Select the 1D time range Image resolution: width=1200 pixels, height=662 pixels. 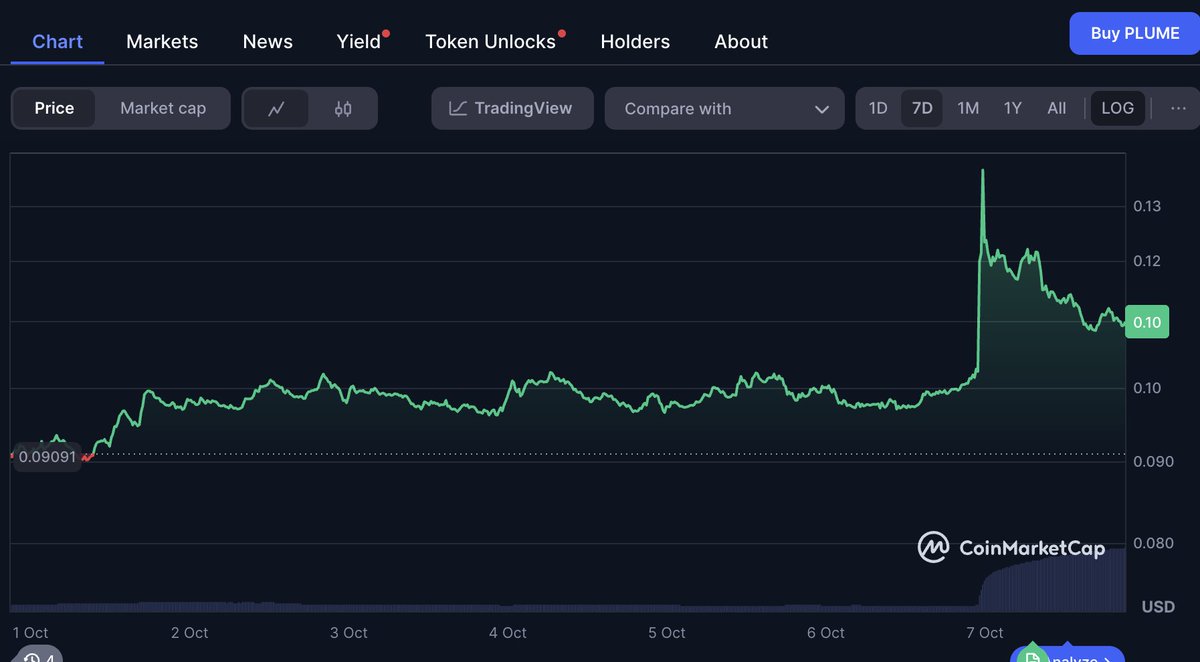click(878, 108)
